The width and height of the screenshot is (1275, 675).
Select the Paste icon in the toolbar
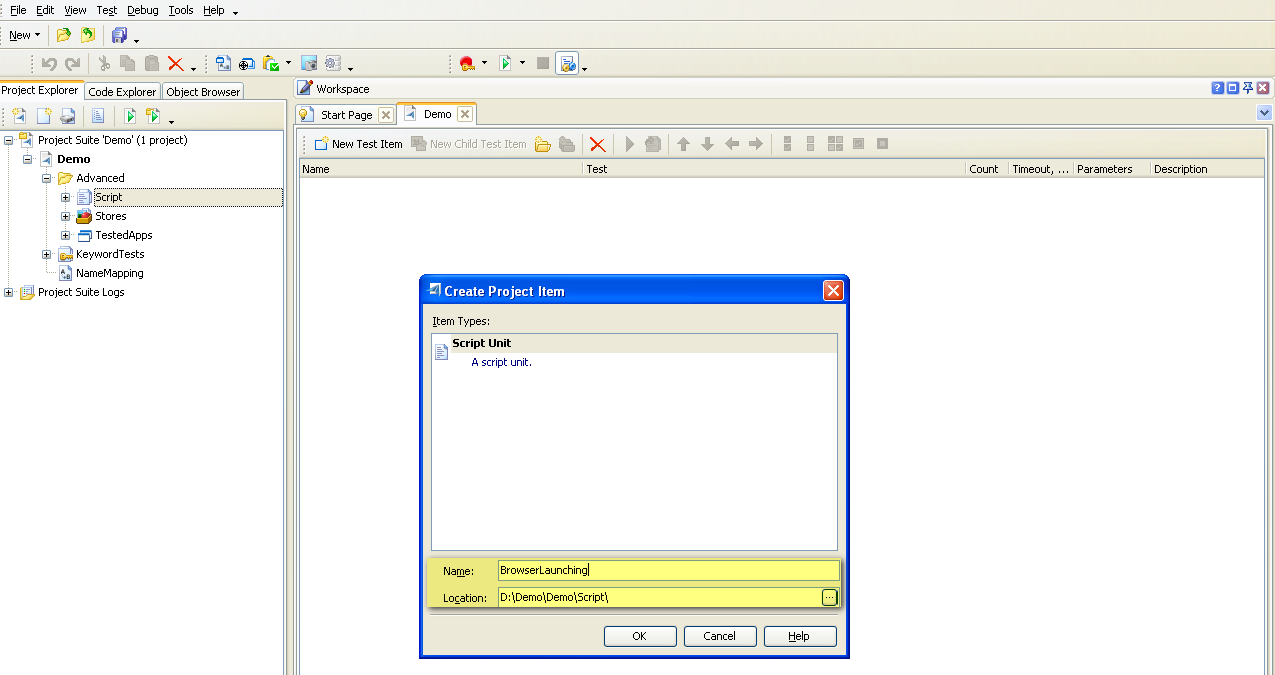151,62
